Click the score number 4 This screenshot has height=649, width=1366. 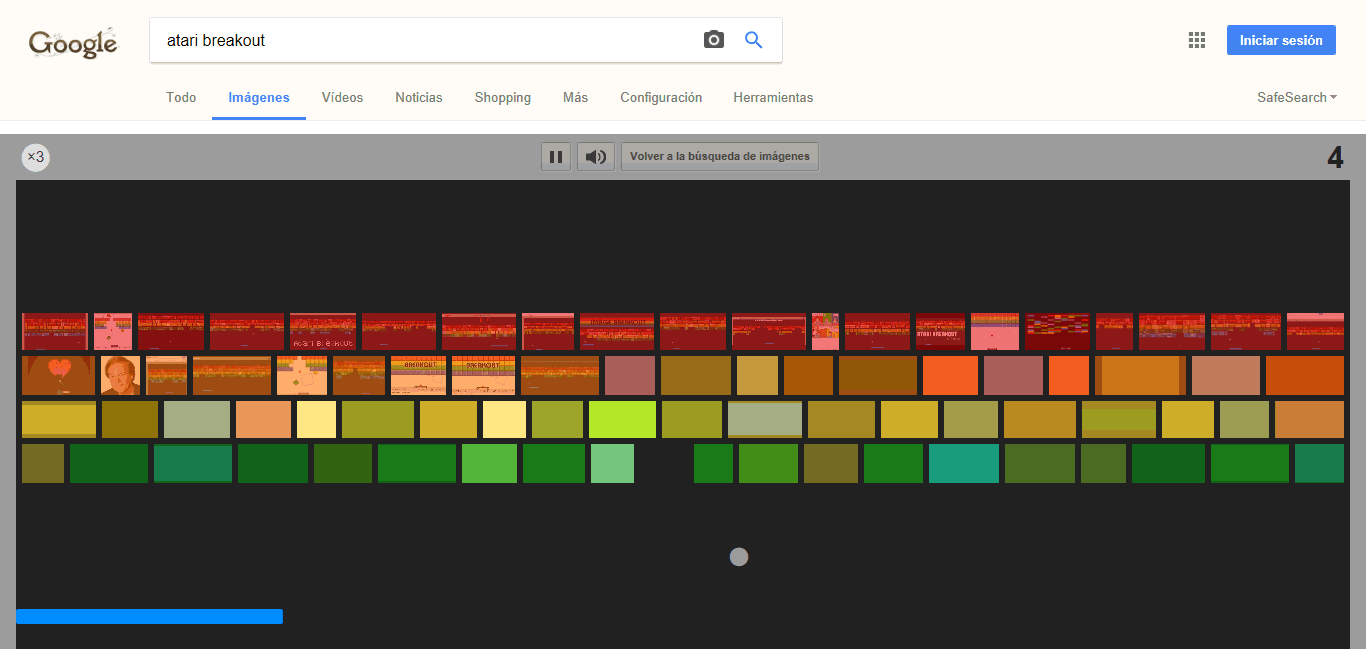pyautogui.click(x=1335, y=158)
